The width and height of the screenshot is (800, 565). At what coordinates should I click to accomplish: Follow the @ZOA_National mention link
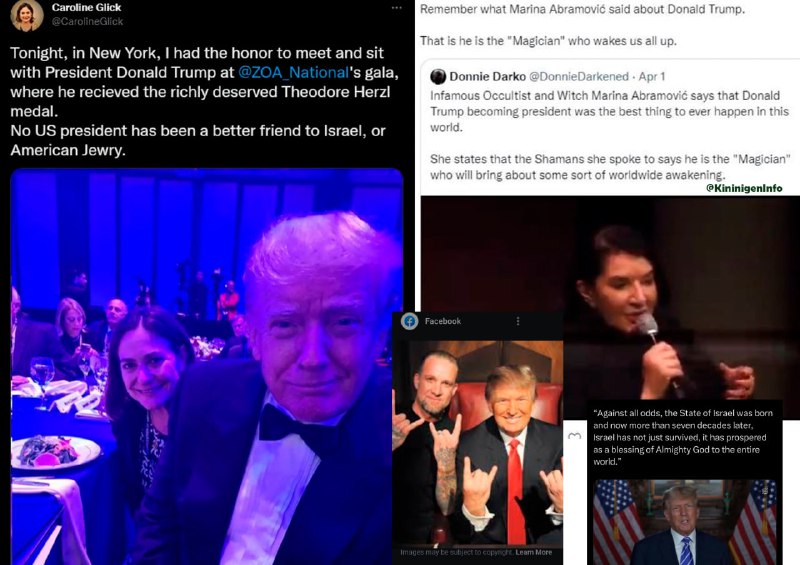(293, 72)
